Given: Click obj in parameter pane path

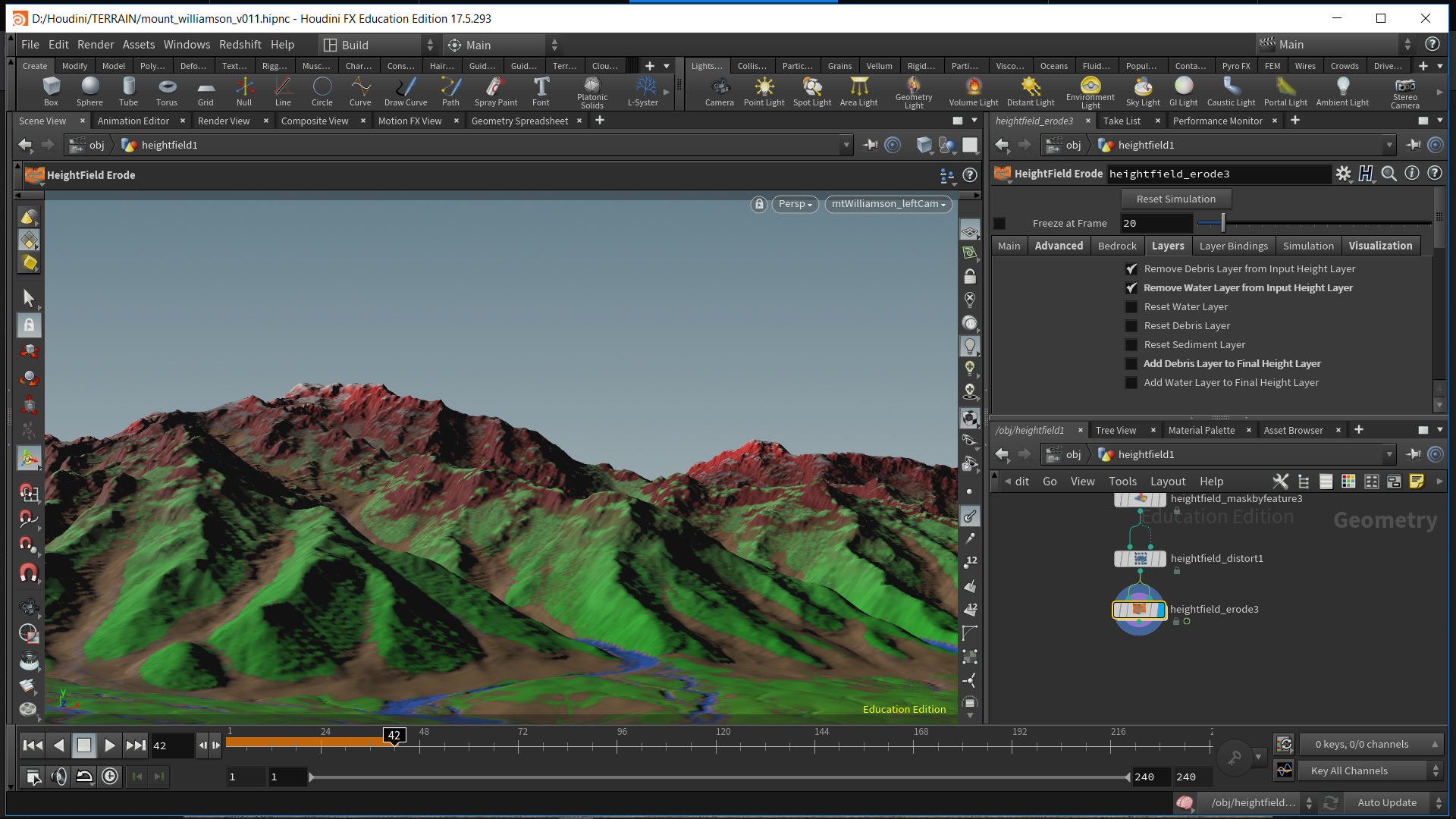Looking at the screenshot, I should [1073, 145].
